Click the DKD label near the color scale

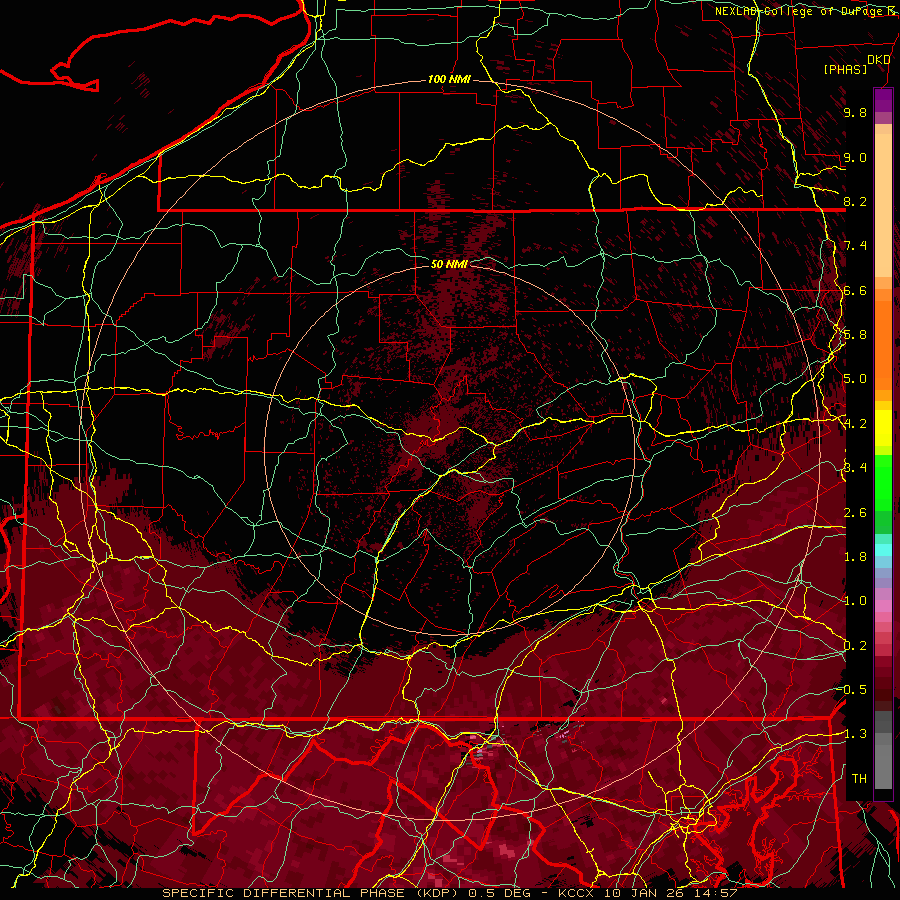pyautogui.click(x=878, y=59)
